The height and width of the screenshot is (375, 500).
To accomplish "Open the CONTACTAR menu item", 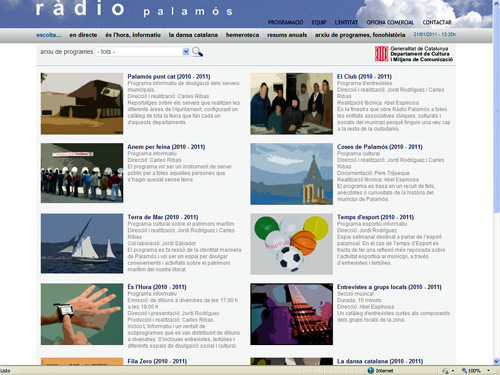I will (437, 22).
